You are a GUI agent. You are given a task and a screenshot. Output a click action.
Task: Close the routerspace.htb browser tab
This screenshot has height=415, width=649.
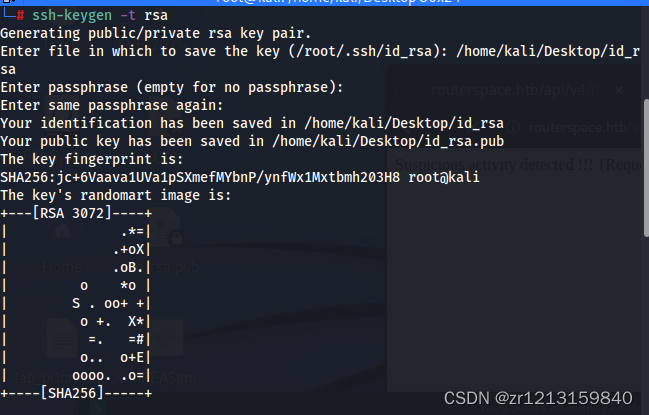point(620,89)
